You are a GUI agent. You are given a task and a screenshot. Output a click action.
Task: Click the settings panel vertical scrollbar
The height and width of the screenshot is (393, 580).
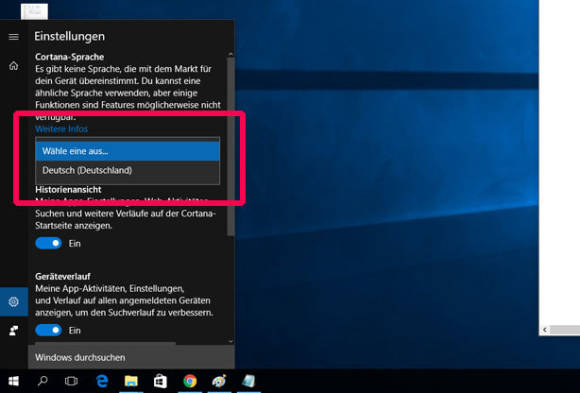click(231, 146)
